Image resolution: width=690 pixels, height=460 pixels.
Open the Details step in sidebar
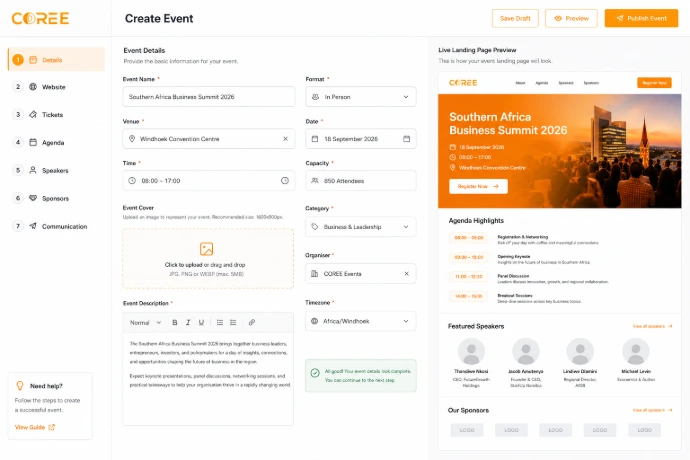click(56, 60)
